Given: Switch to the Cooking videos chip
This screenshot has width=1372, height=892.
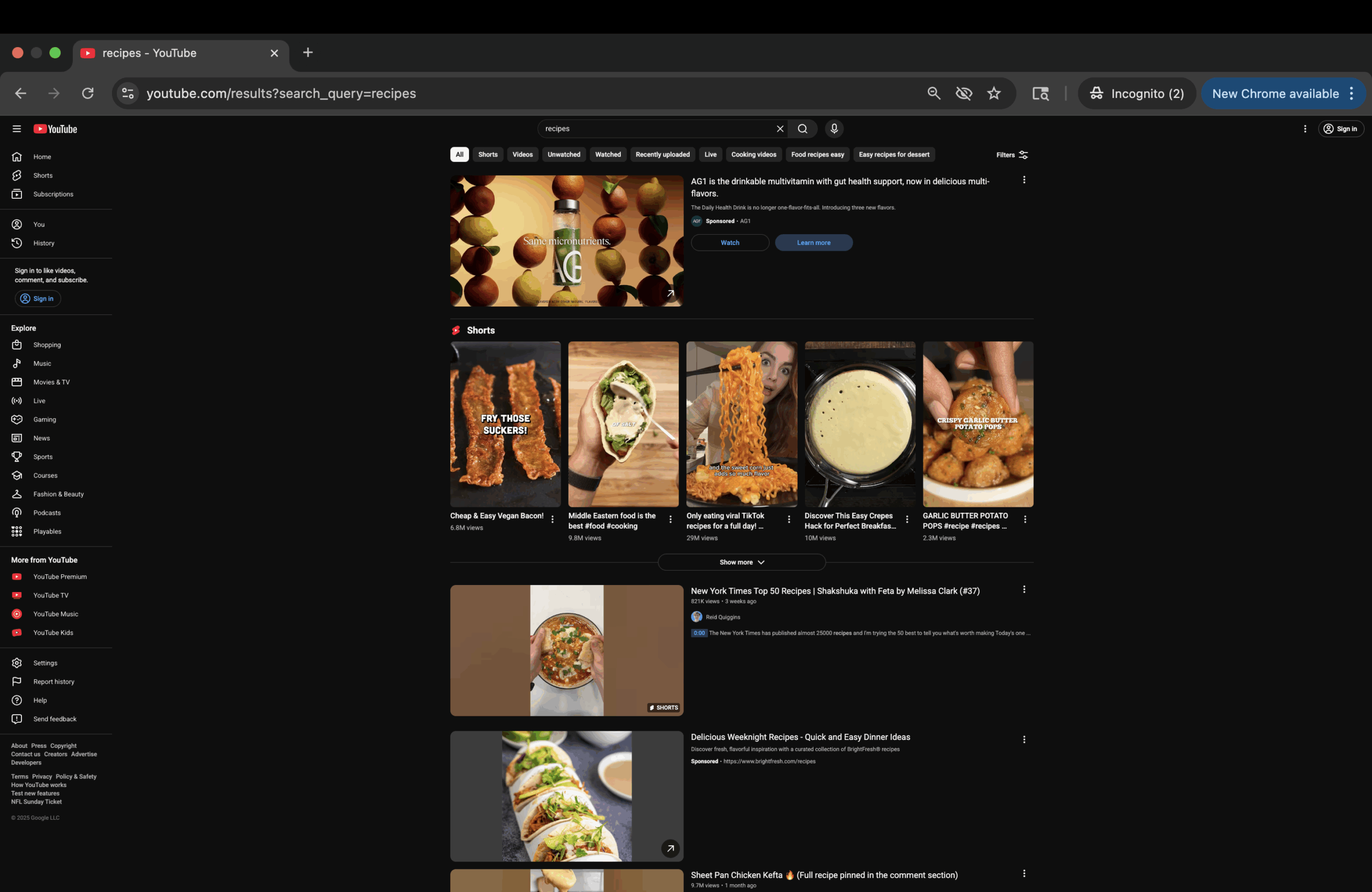Looking at the screenshot, I should (x=754, y=154).
